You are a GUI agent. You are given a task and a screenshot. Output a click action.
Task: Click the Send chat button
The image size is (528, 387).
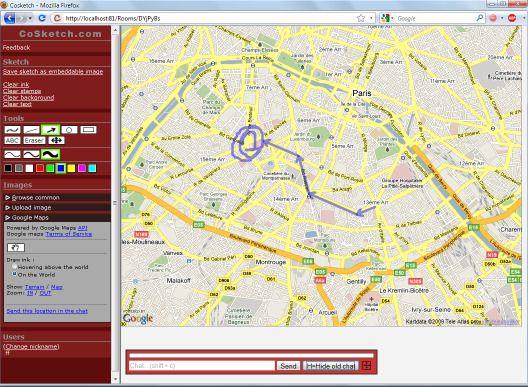288,366
